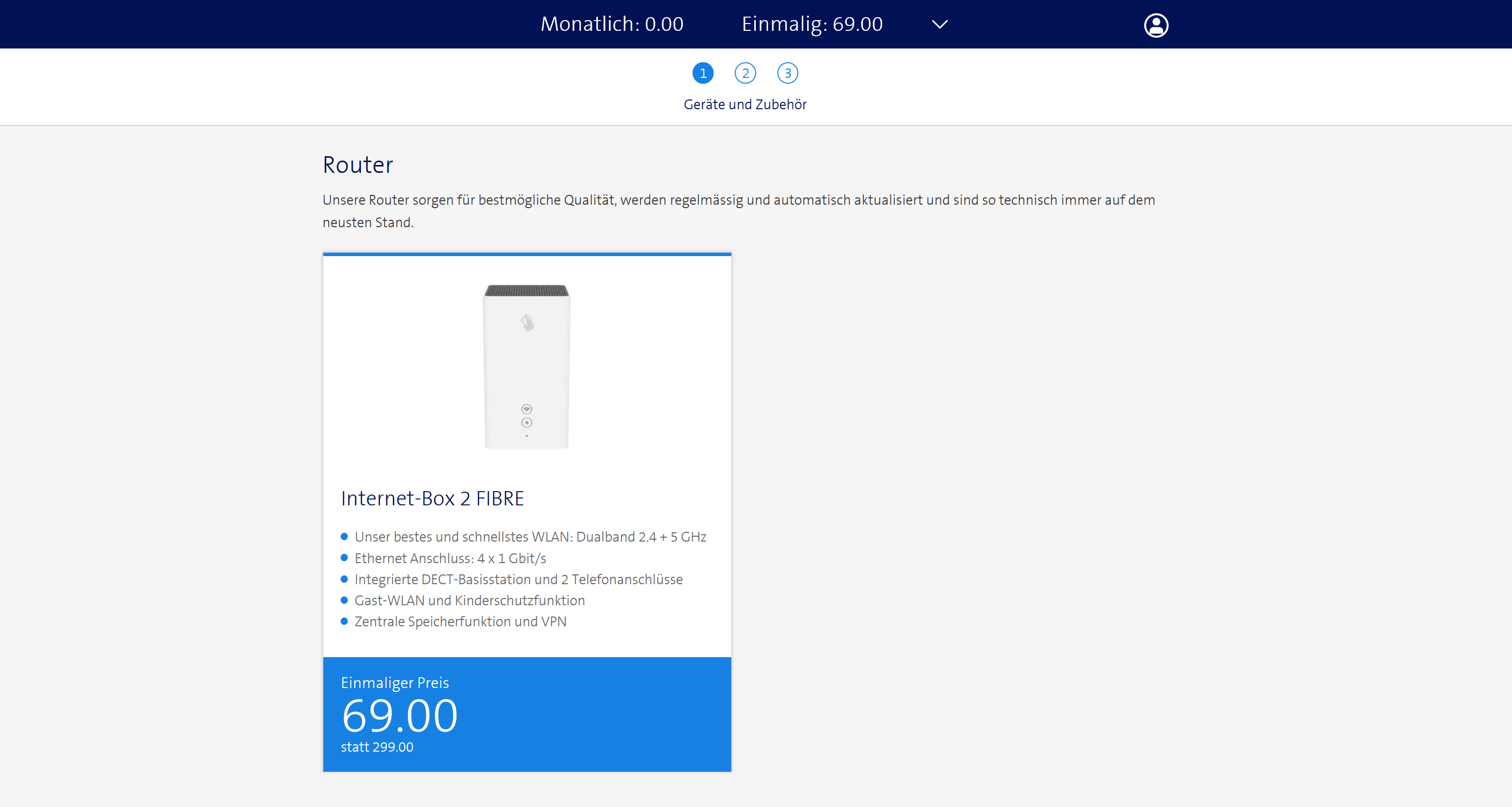Click the Monatlich: 0.00 total
This screenshot has height=807, width=1512.
click(x=612, y=24)
